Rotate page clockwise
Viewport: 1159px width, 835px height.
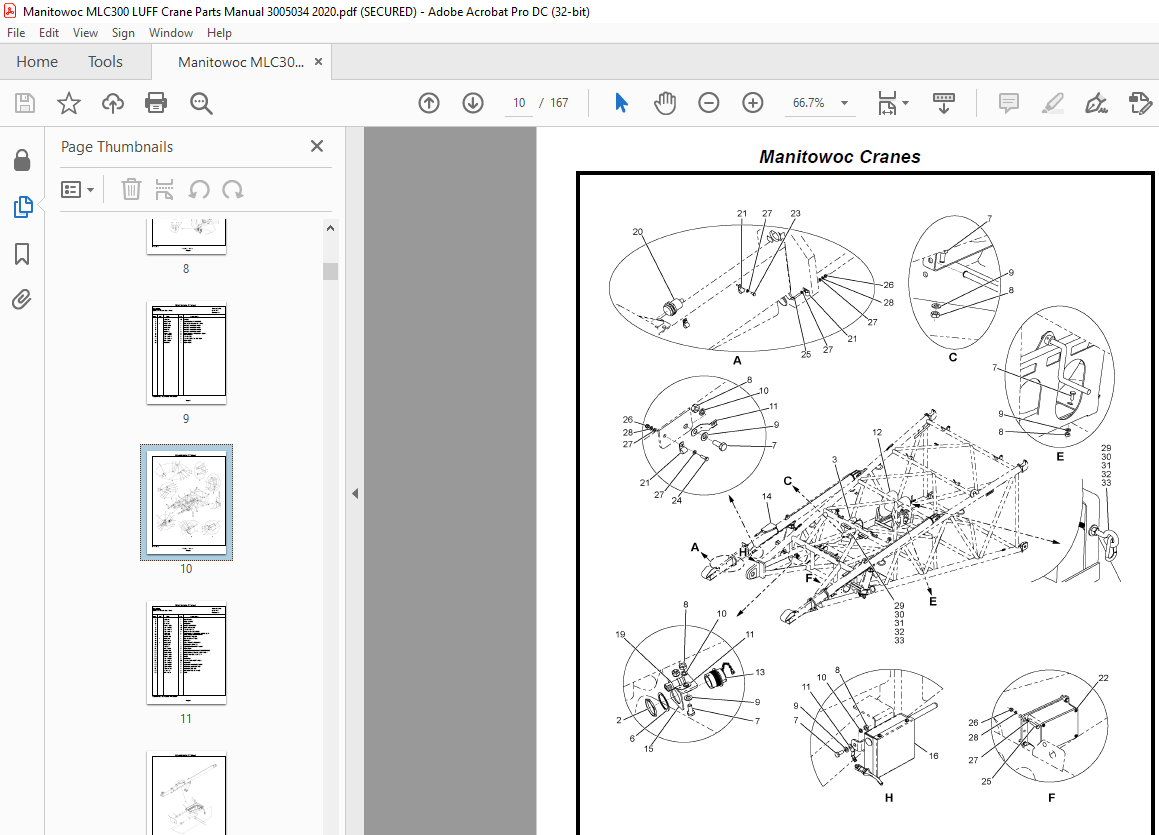click(x=233, y=189)
